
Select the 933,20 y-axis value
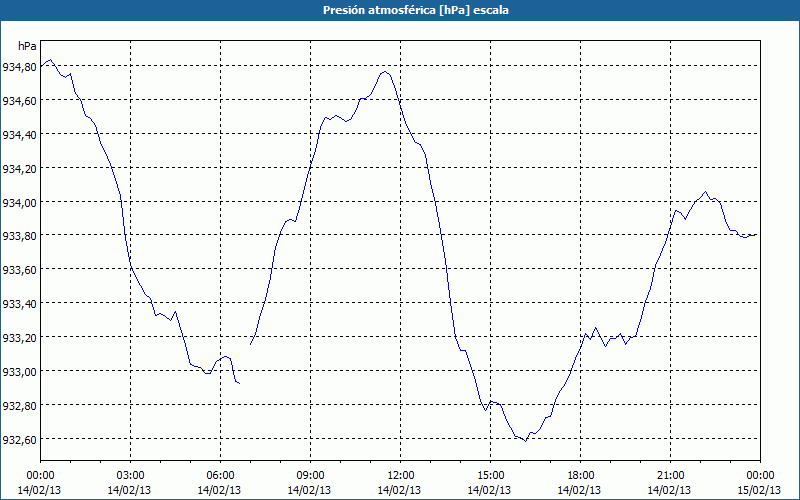(19, 337)
